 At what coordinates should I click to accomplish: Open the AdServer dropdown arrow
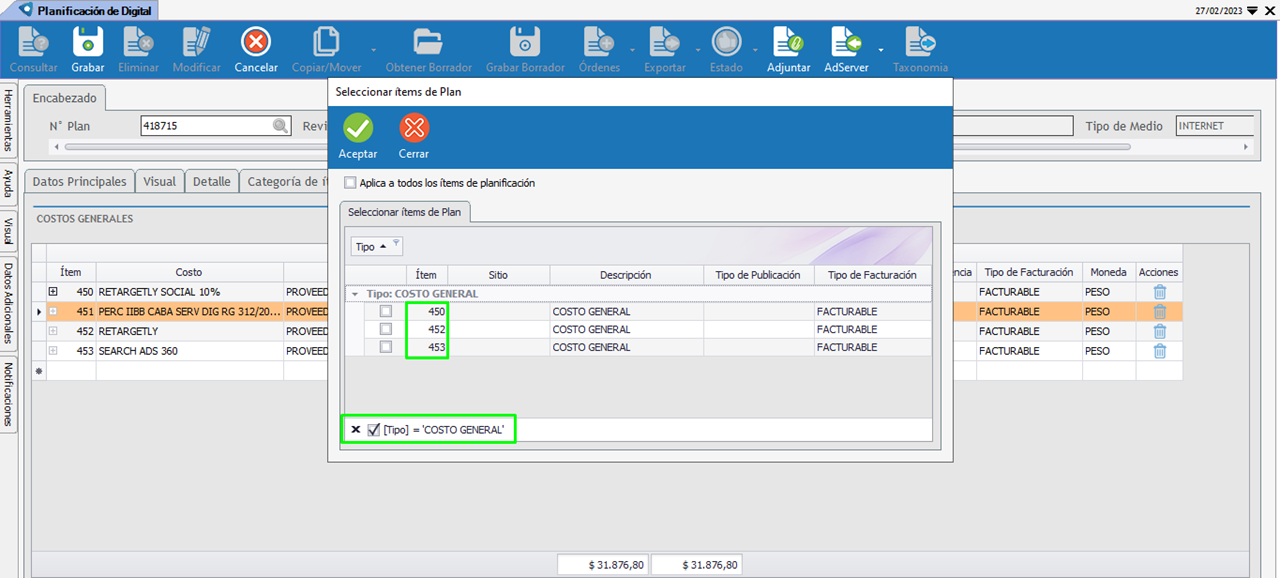tap(881, 48)
